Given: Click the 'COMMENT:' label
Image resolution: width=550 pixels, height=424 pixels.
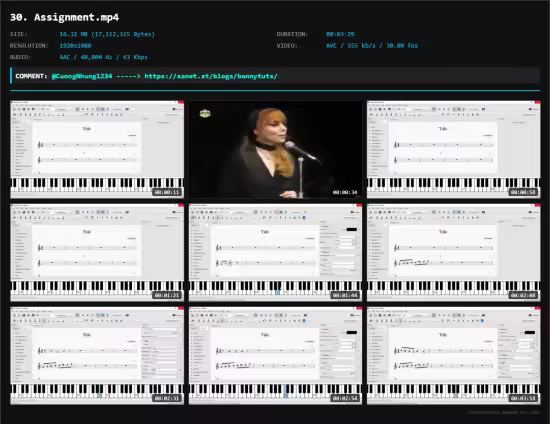Looking at the screenshot, I should point(31,76).
